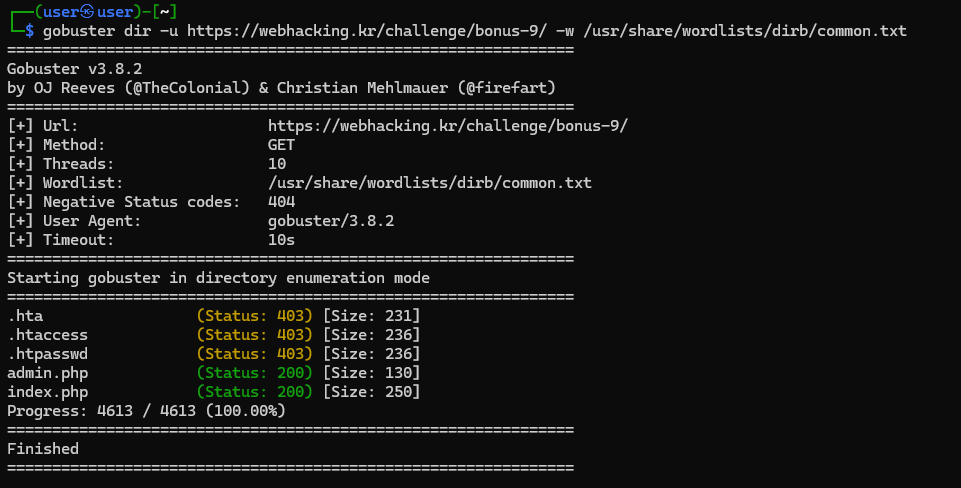The image size is (961, 488).
Task: Click the Method value 'GET'
Action: tap(281, 145)
